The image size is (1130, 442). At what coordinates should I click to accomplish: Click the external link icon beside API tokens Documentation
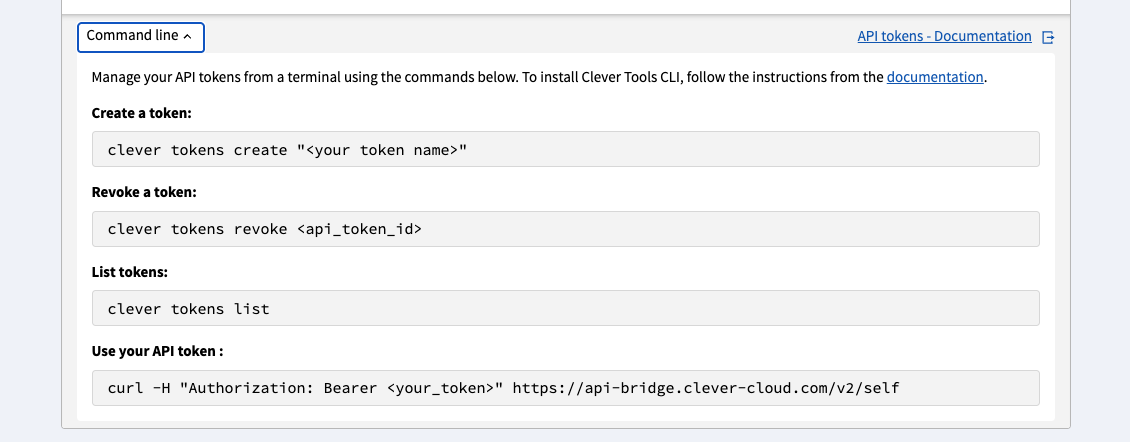click(x=1048, y=37)
